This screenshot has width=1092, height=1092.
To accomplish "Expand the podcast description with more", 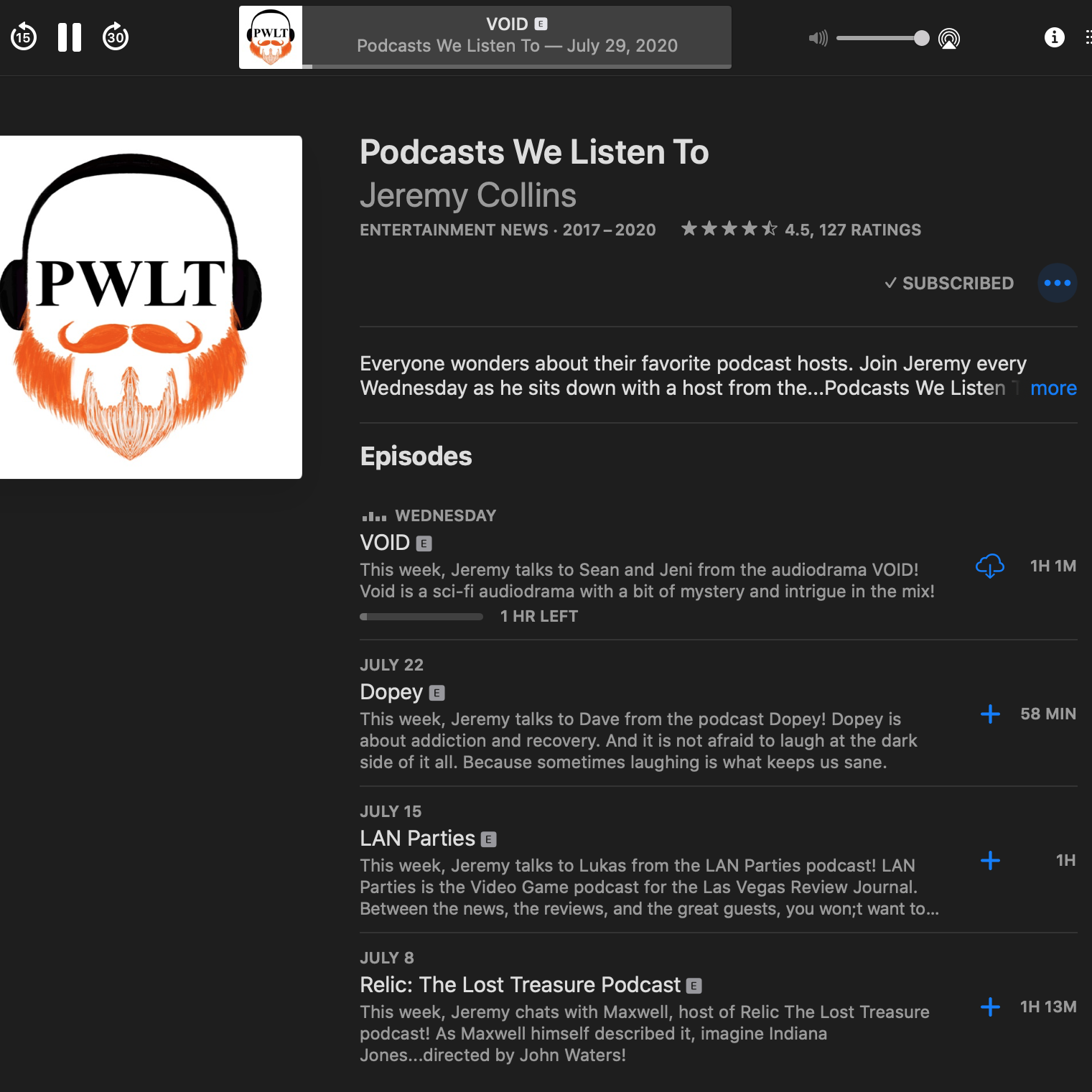I will tap(1053, 388).
